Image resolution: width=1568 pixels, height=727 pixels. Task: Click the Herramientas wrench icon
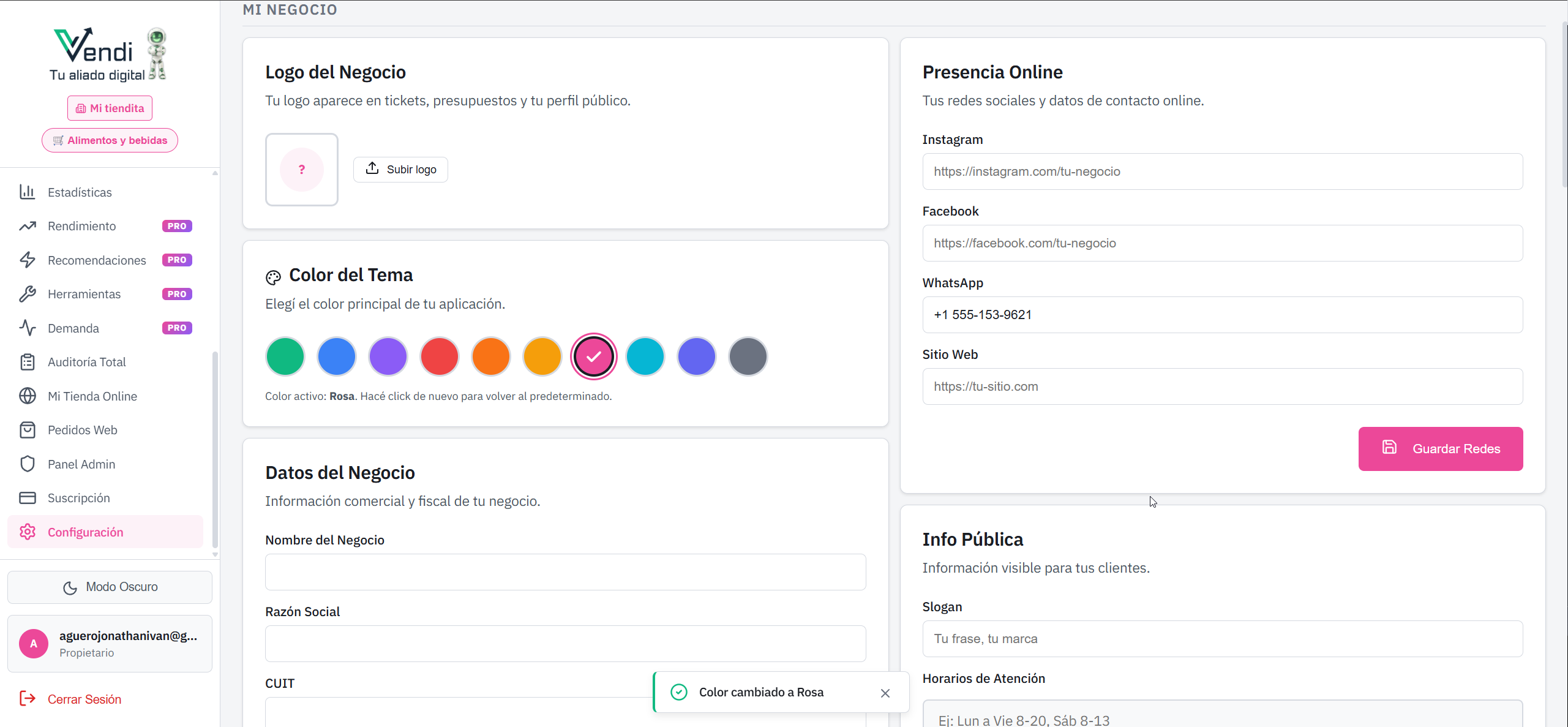click(27, 294)
